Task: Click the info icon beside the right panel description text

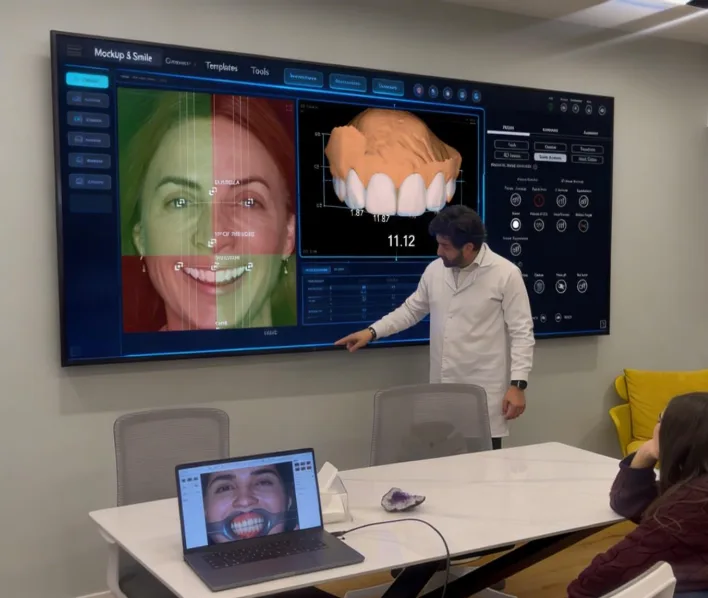Action: 535,167
